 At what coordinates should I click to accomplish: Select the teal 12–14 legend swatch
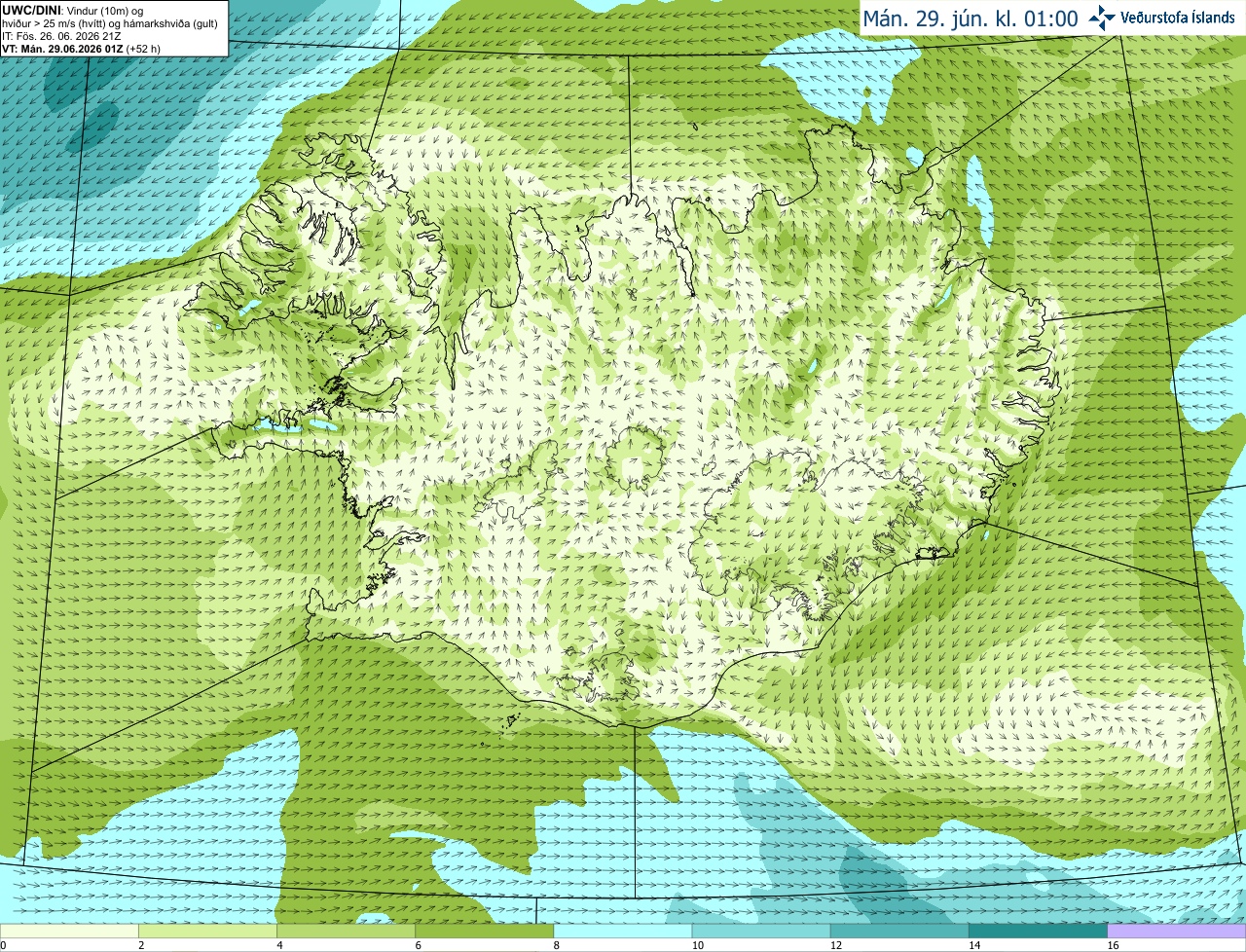pos(900,932)
